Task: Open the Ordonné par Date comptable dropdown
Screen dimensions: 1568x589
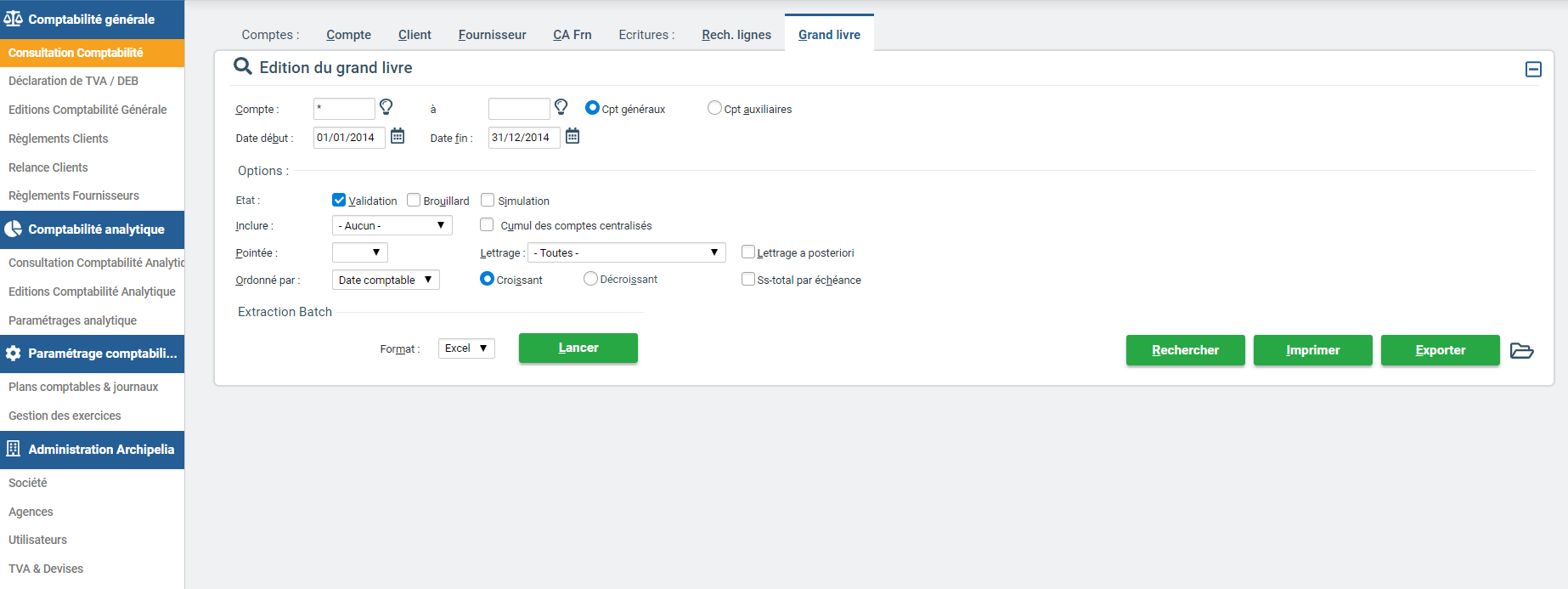Action: (385, 280)
